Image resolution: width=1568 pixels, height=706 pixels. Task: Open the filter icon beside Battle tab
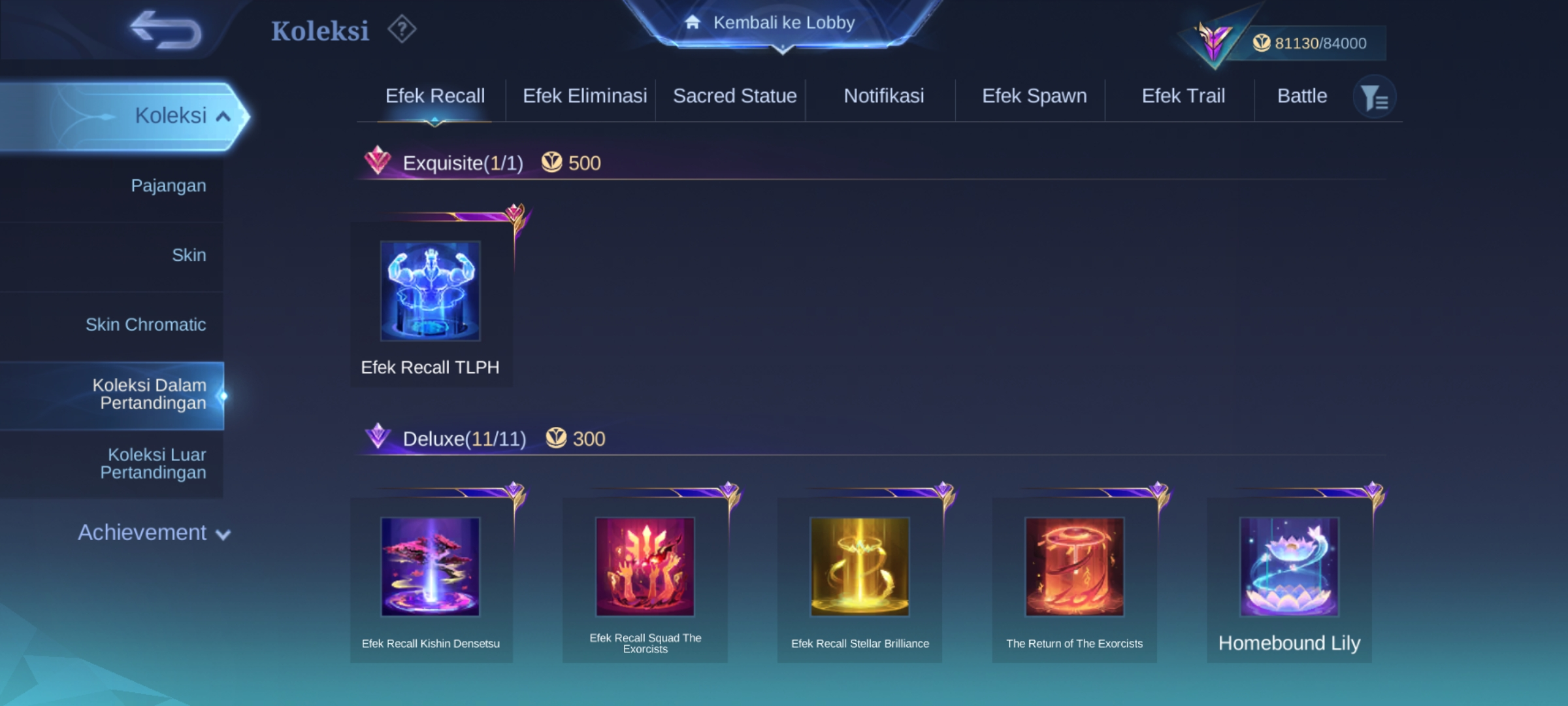(x=1374, y=97)
